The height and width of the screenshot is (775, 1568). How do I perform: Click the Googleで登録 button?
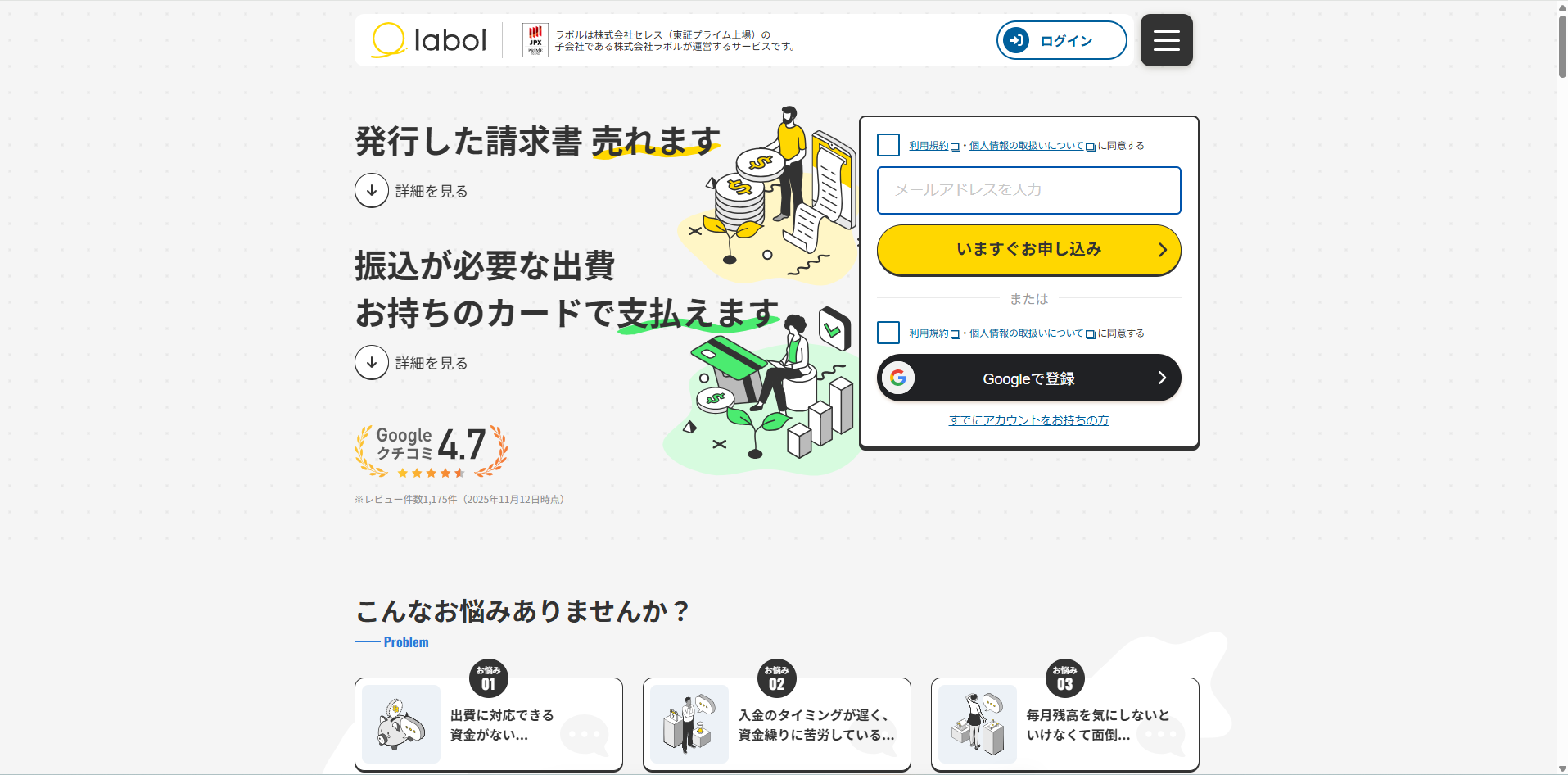(x=1028, y=378)
